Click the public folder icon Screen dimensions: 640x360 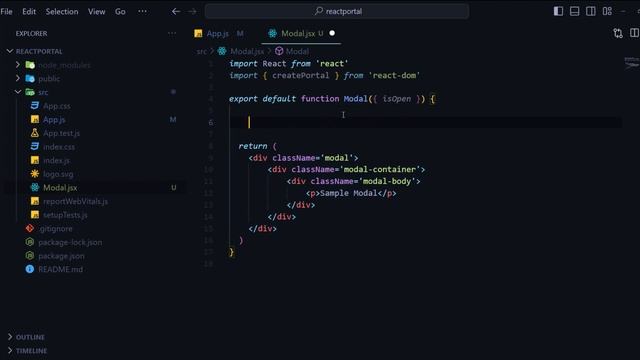(30, 78)
